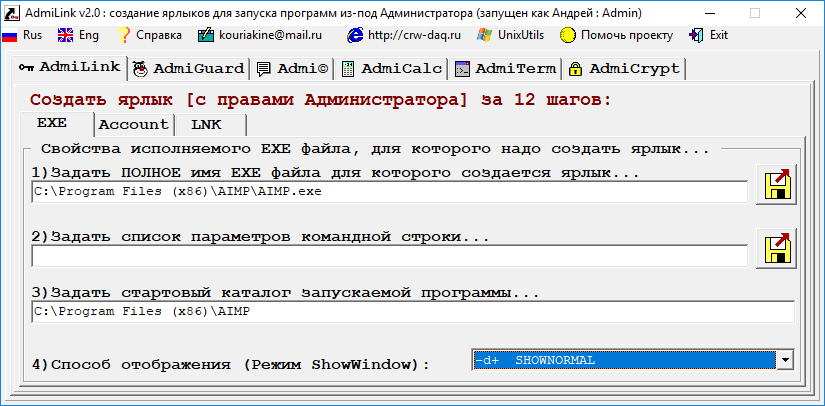Screen dimensions: 825x406
Task: Open the Admi© tab
Action: coord(291,69)
